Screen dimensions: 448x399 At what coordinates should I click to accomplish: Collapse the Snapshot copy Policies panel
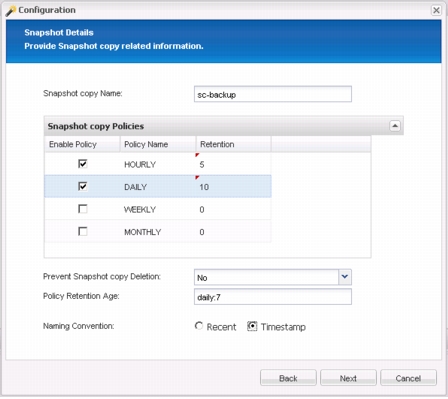click(x=395, y=126)
